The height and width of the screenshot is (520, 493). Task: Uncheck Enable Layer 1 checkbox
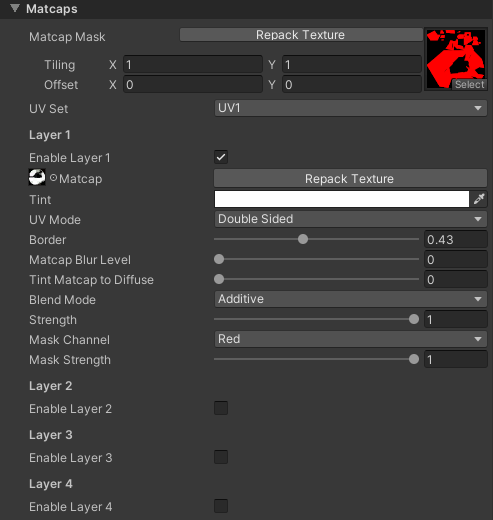(221, 157)
